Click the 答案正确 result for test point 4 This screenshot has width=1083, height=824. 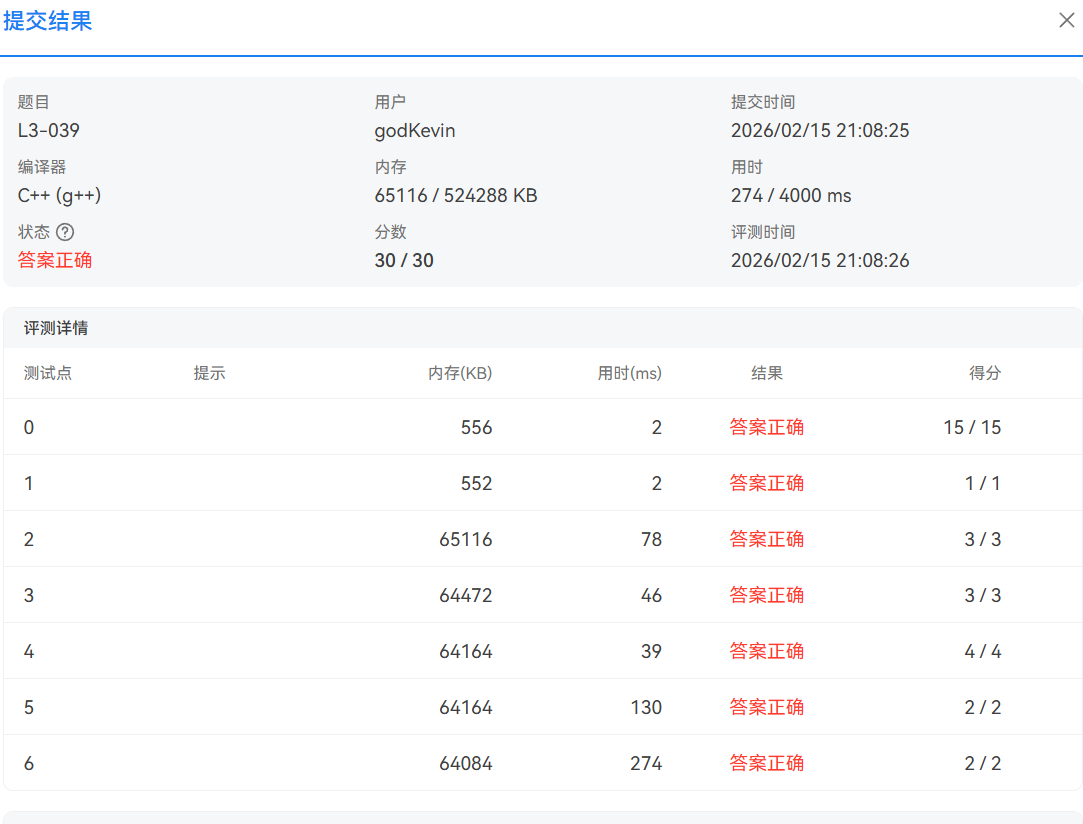[767, 651]
